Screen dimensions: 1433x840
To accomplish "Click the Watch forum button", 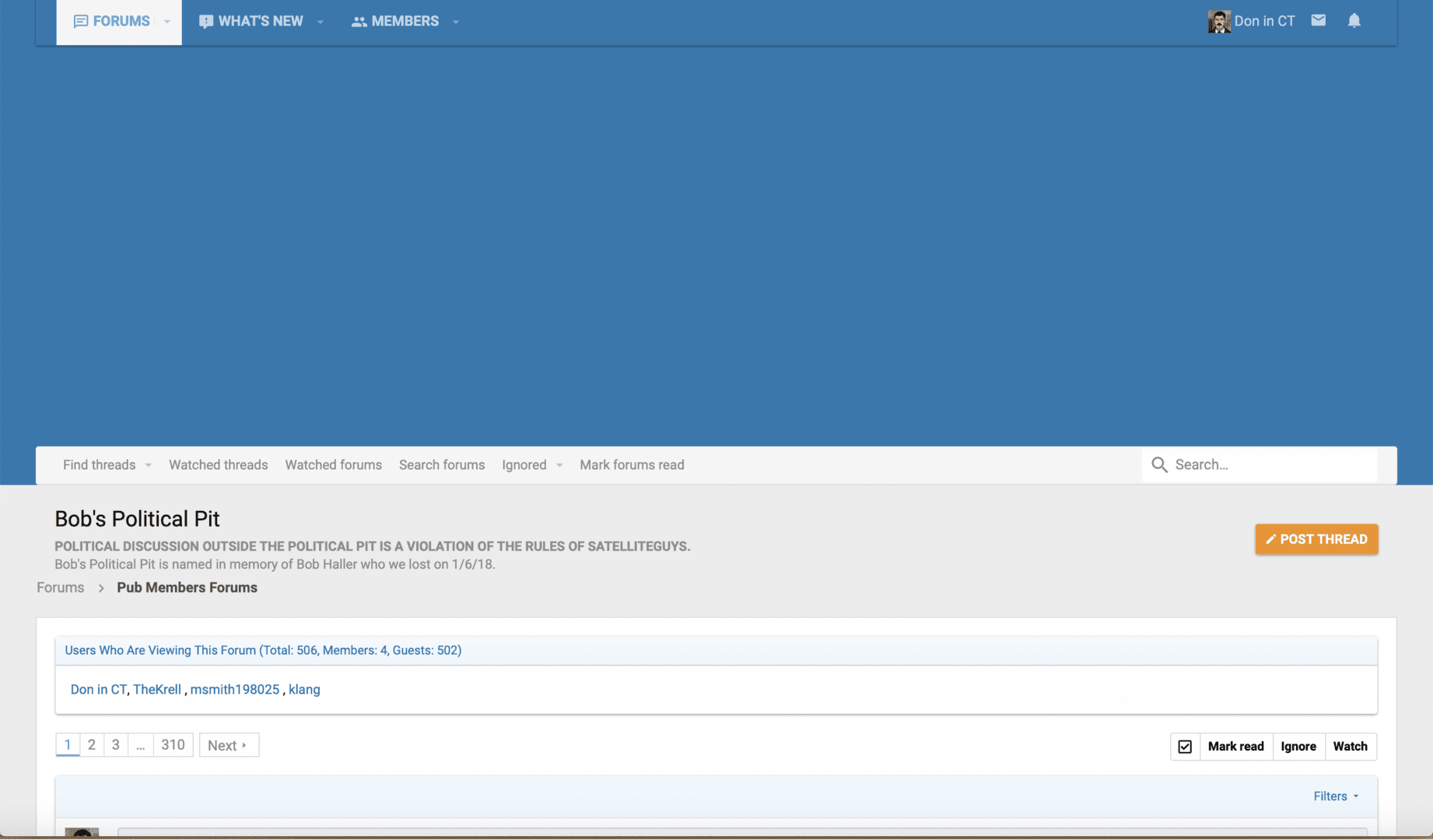I will 1350,747.
